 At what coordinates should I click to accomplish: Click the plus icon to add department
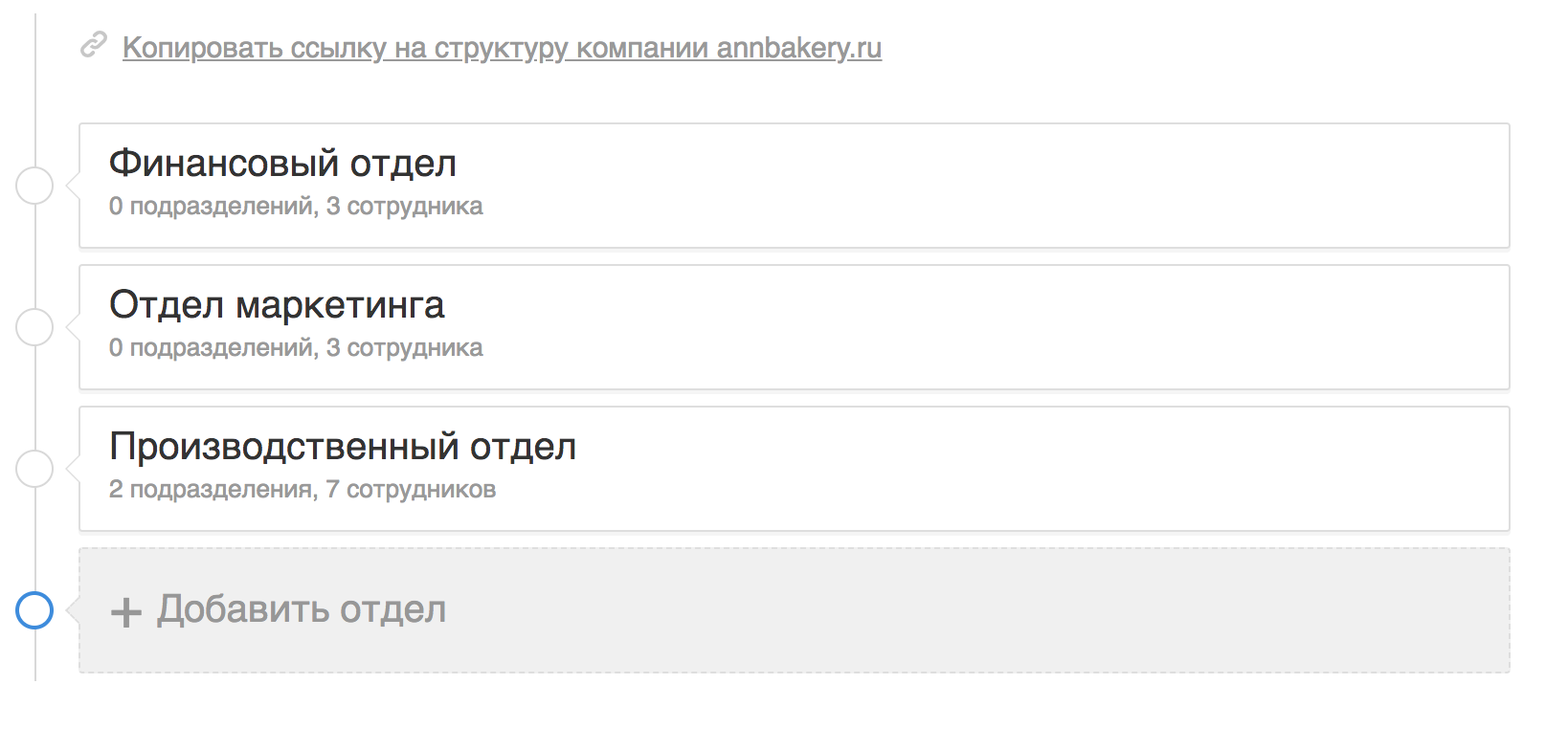(126, 611)
